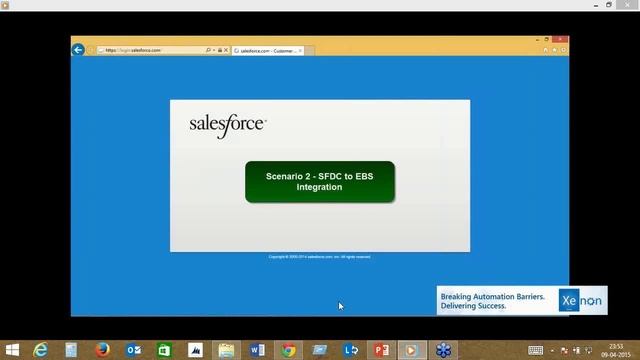The width and height of the screenshot is (640, 360).
Task: Close the Internet Explorer window
Action: (560, 39)
